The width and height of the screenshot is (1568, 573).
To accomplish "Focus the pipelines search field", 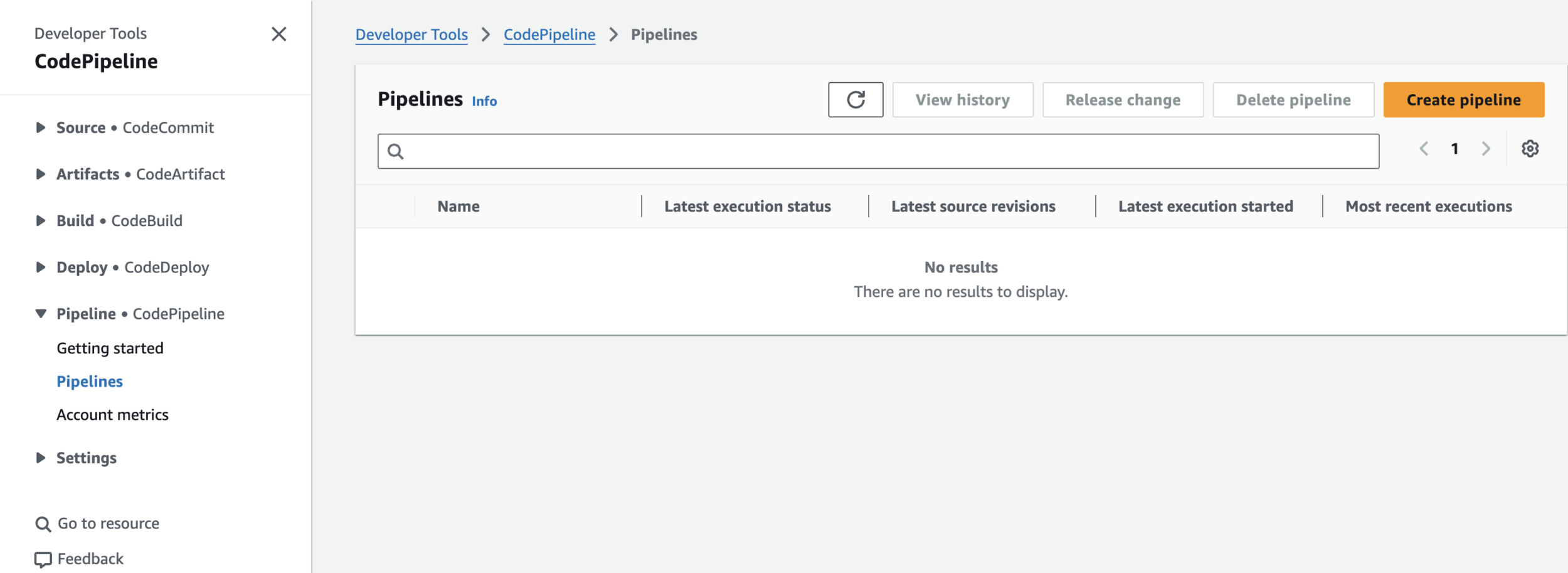I will (x=878, y=151).
